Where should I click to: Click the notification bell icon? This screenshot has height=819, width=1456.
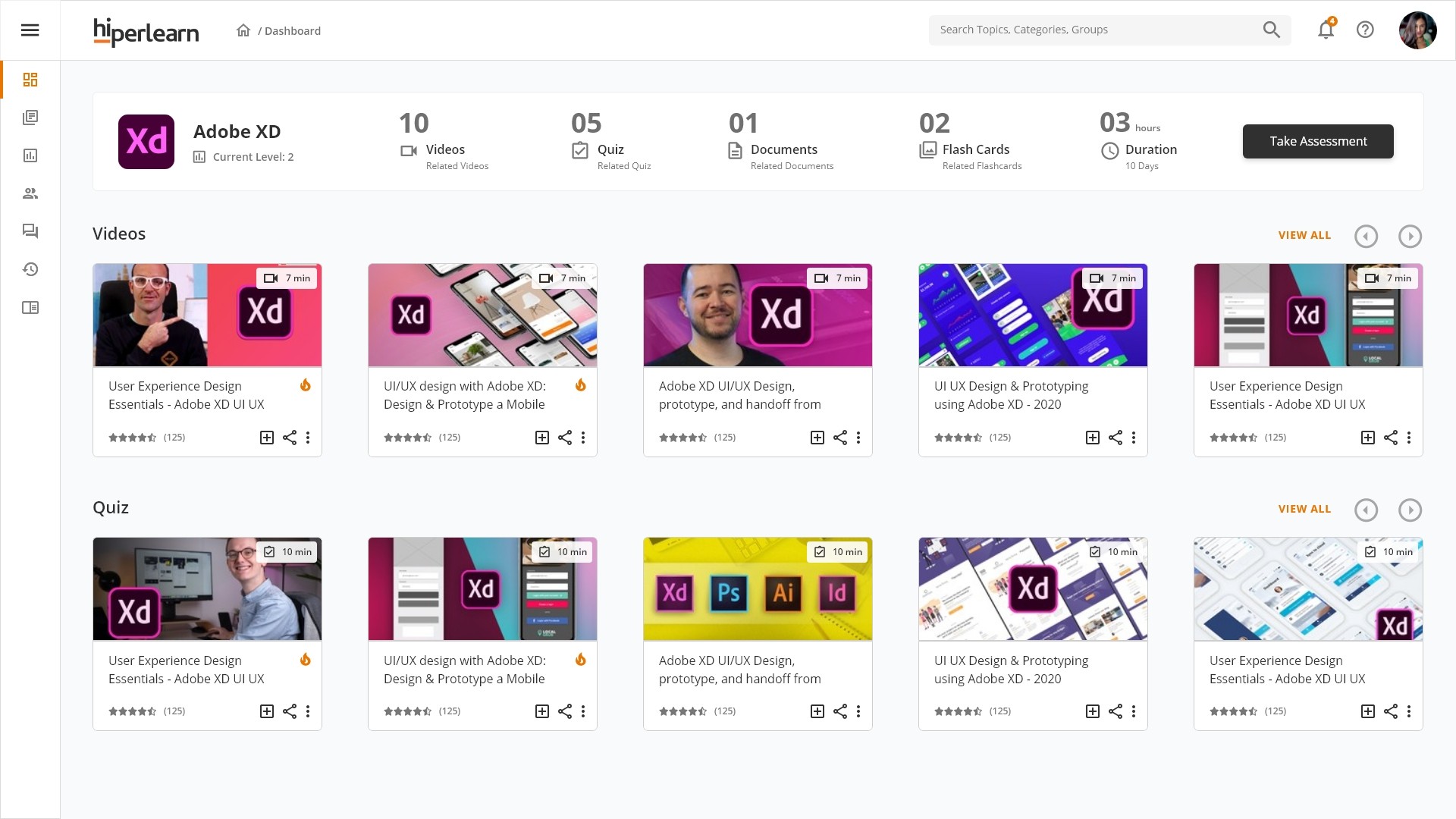(x=1325, y=30)
